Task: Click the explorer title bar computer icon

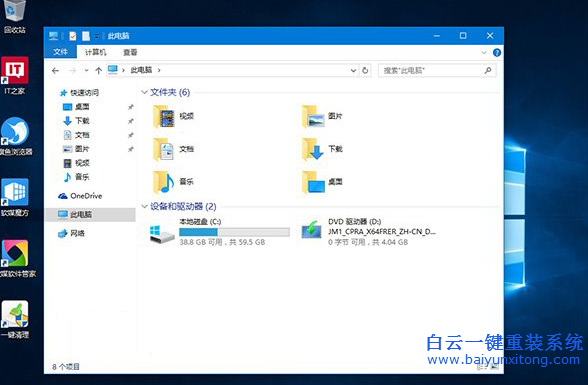Action: pos(54,36)
